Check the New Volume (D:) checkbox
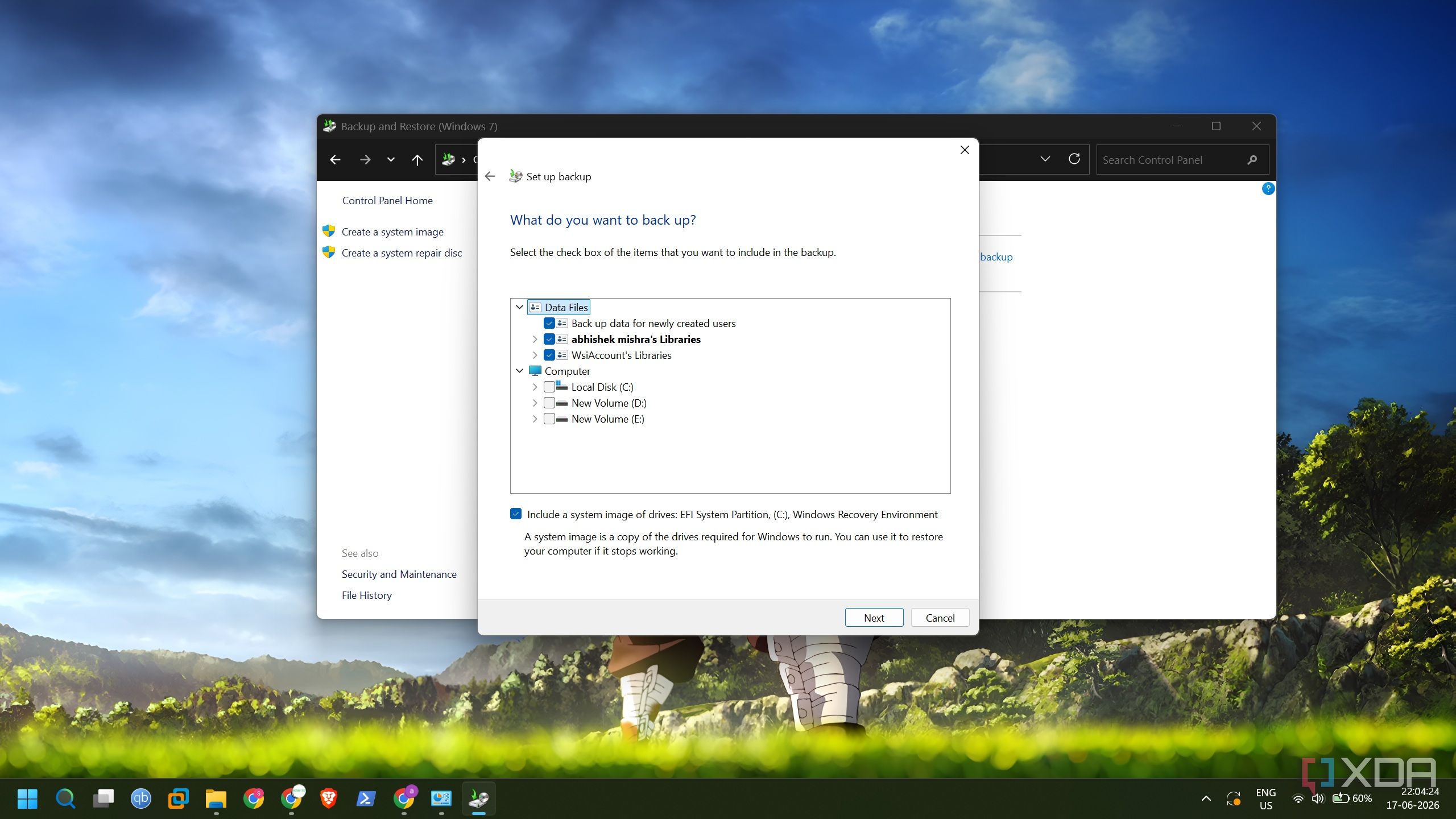The width and height of the screenshot is (1456, 819). click(x=549, y=403)
